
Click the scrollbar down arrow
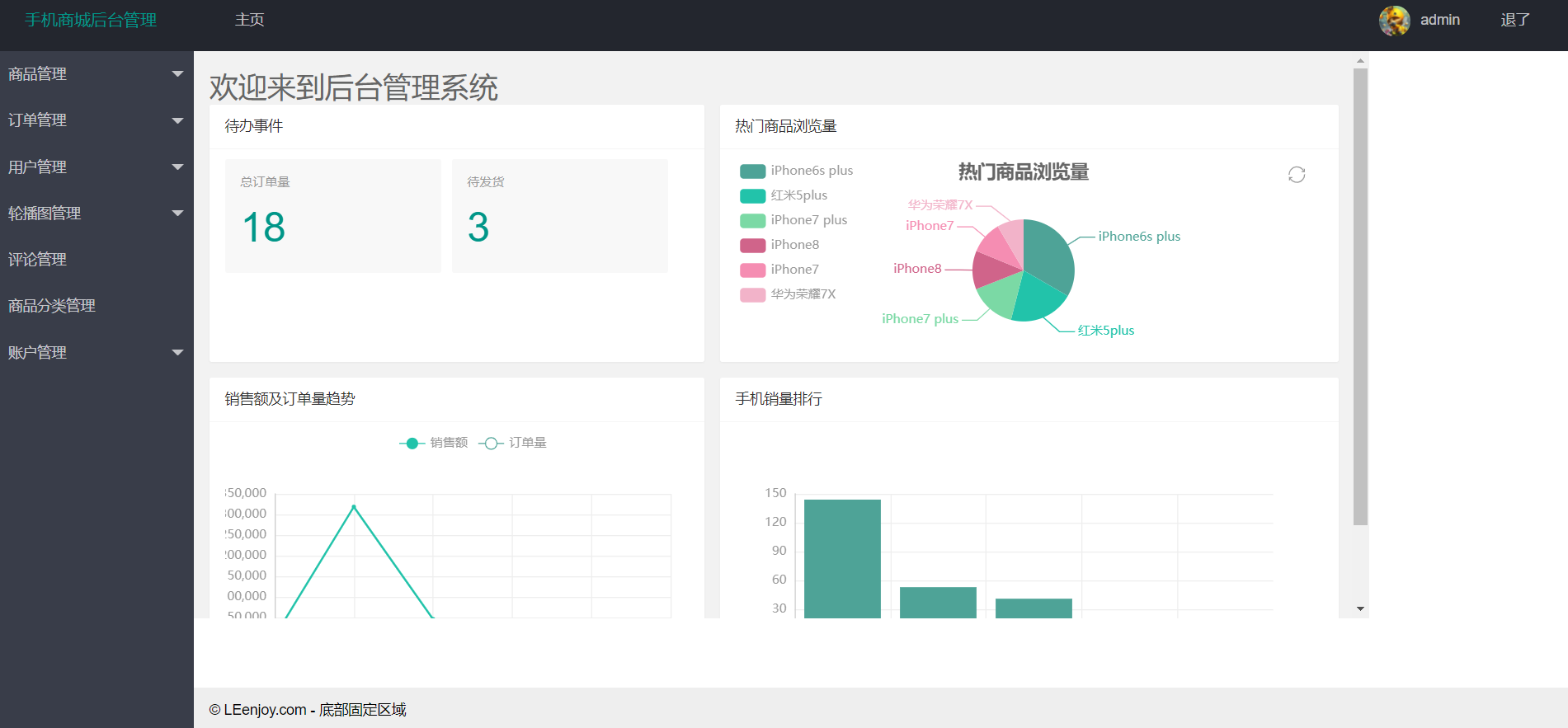[1360, 608]
